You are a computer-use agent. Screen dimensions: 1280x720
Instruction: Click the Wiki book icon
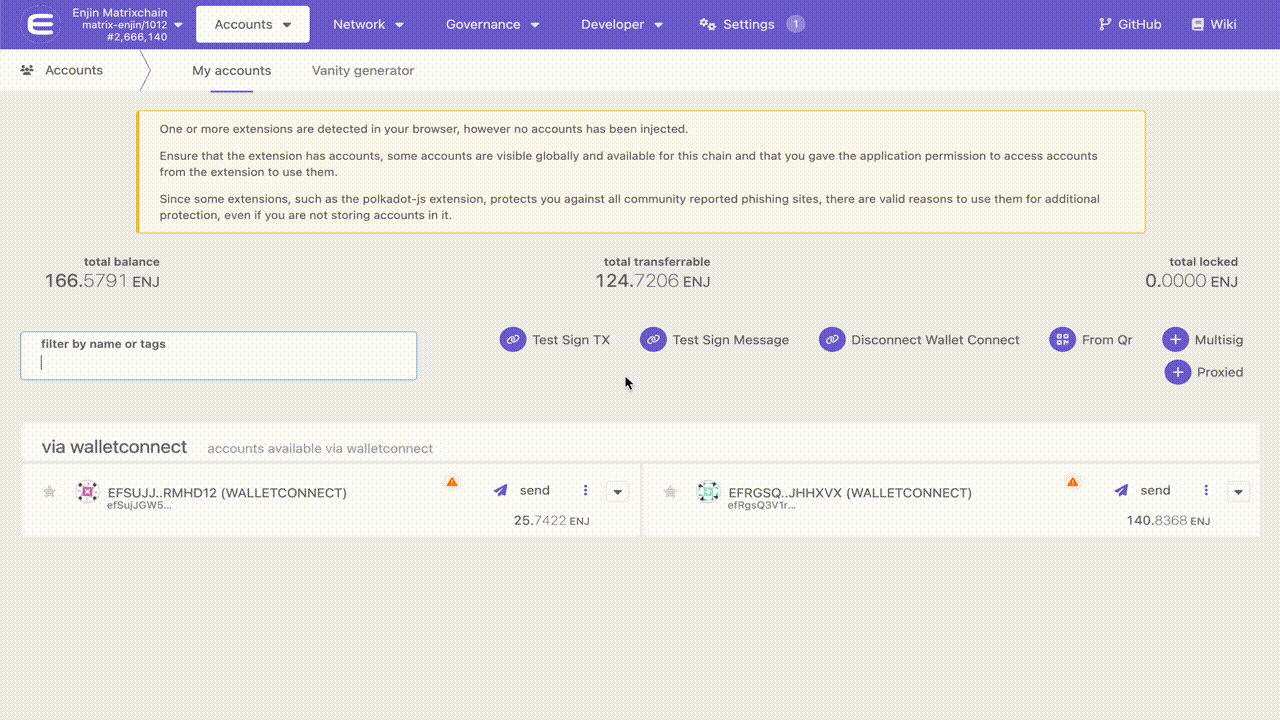click(1197, 24)
